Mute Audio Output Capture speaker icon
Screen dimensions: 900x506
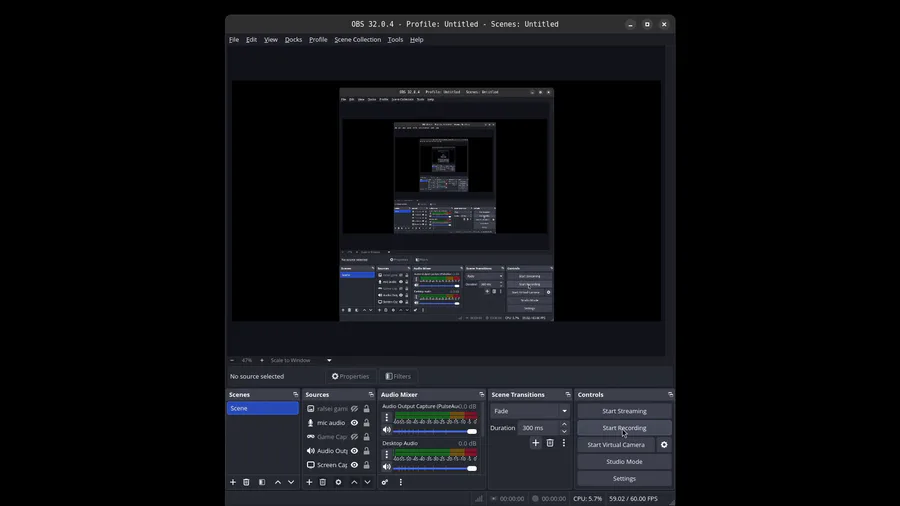(387, 430)
